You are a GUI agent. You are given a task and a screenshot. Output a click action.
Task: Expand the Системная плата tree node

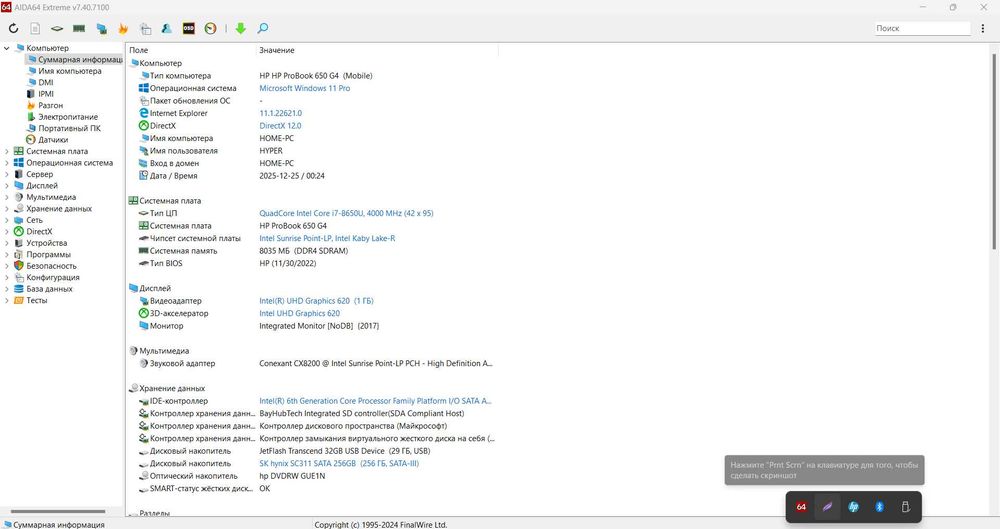(x=6, y=151)
